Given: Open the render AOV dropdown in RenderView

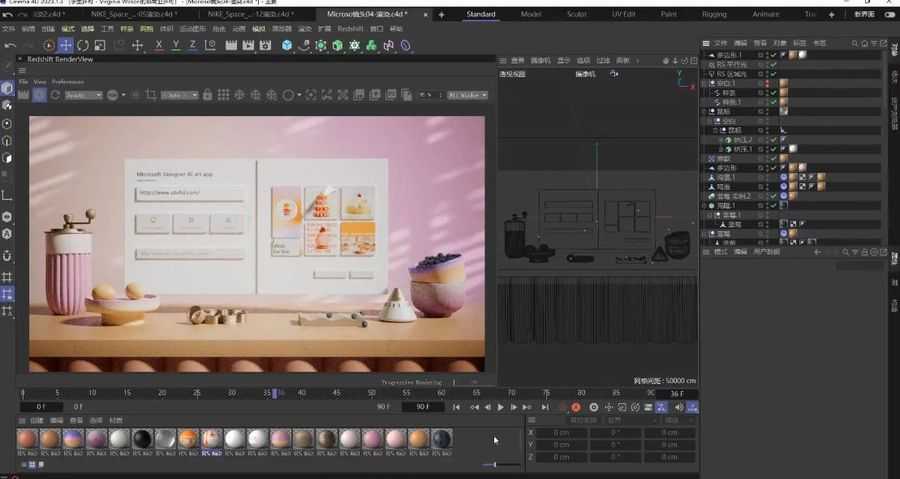Looking at the screenshot, I should tap(84, 95).
